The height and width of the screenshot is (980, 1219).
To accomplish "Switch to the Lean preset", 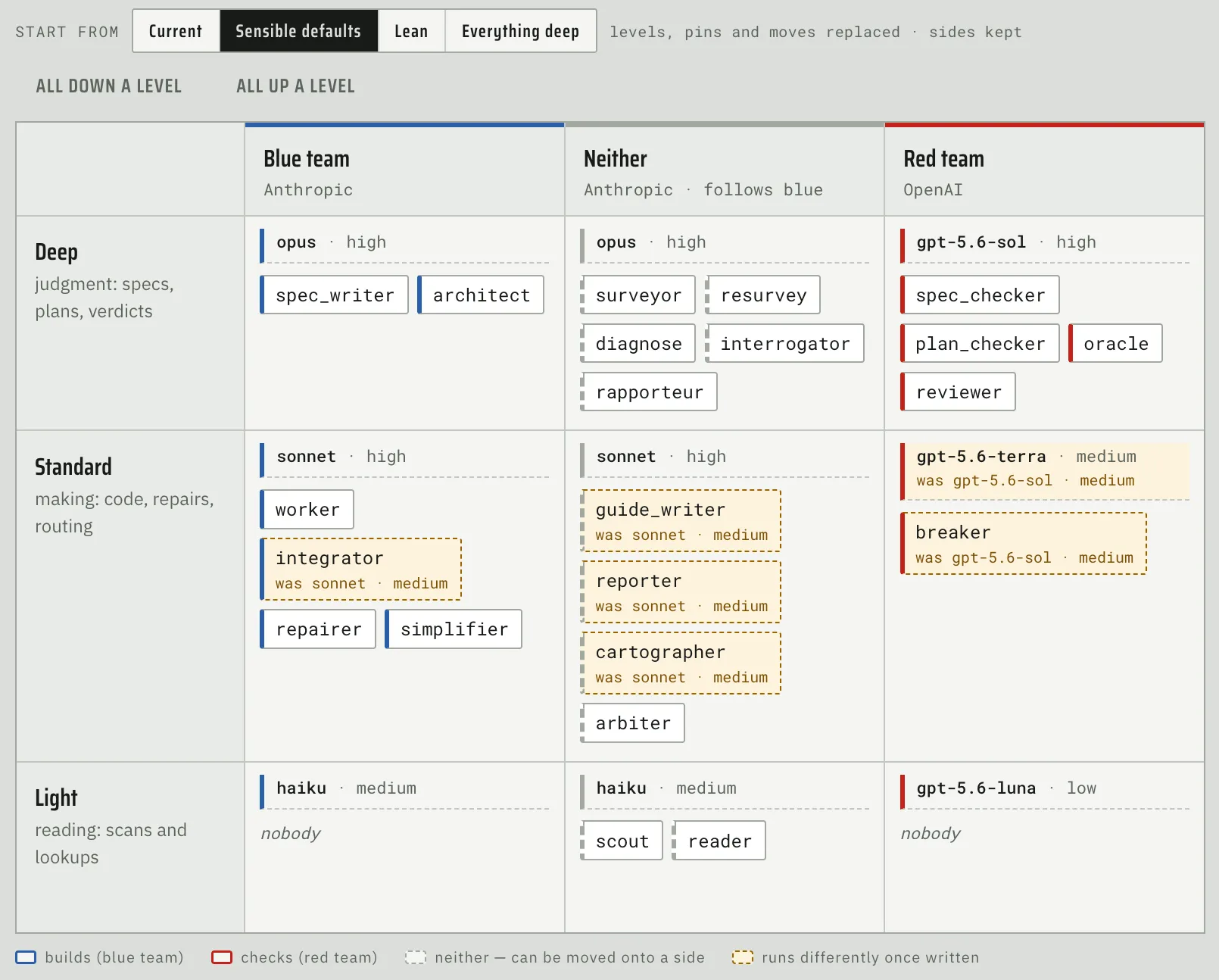I will (x=411, y=31).
